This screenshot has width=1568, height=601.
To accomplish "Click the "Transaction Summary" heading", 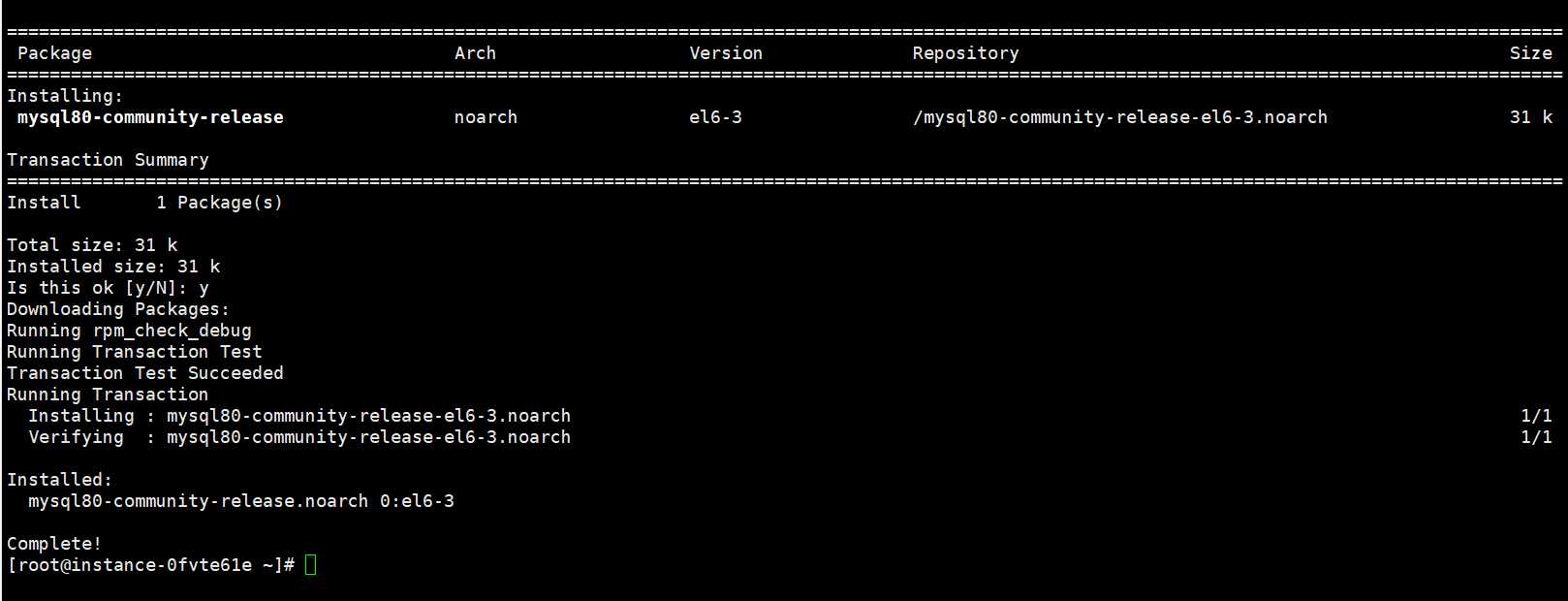I will tap(108, 160).
